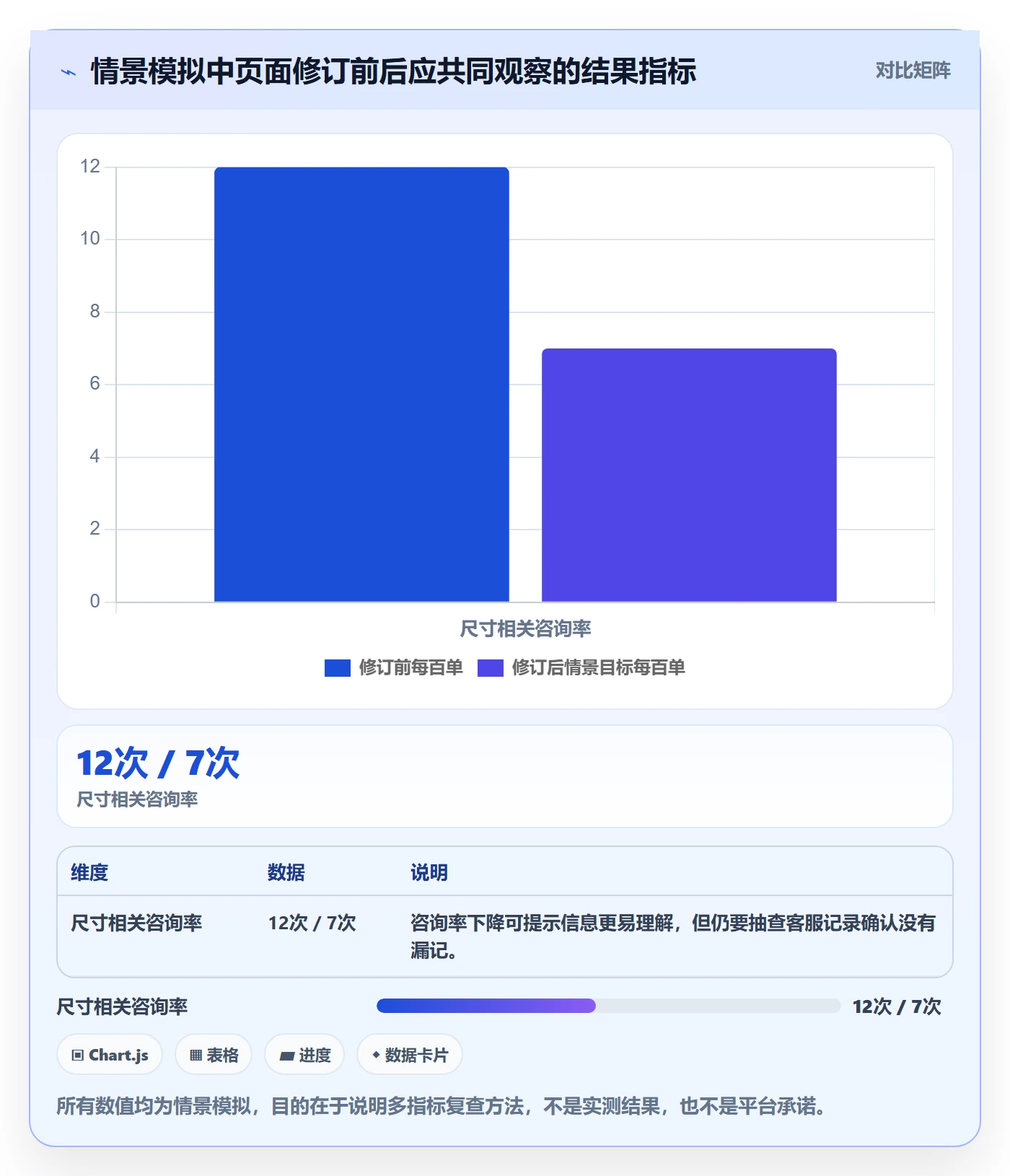This screenshot has height=1176, width=1010.
Task: Click the 尺寸相关咨询率 label under big number
Action: tap(137, 799)
